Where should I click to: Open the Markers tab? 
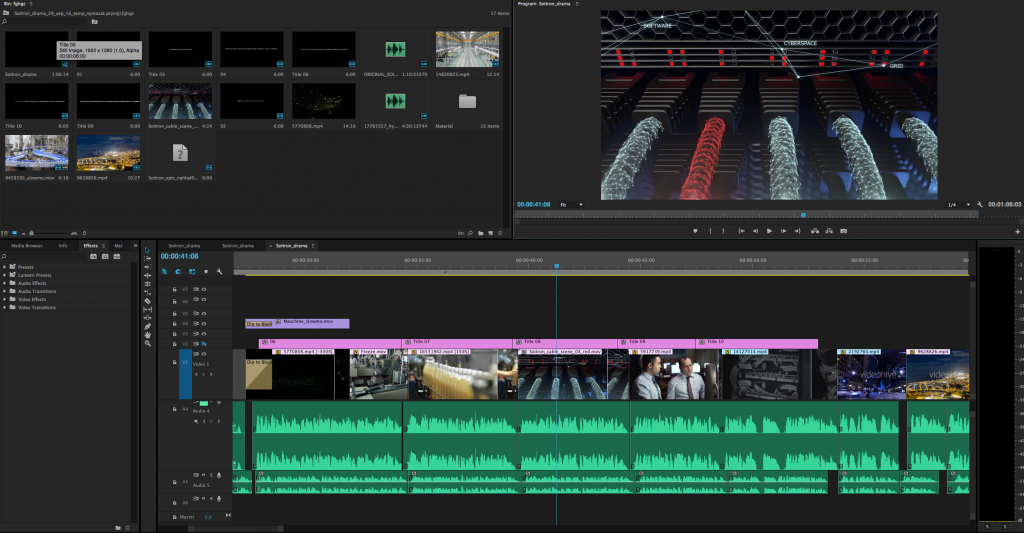coord(119,246)
